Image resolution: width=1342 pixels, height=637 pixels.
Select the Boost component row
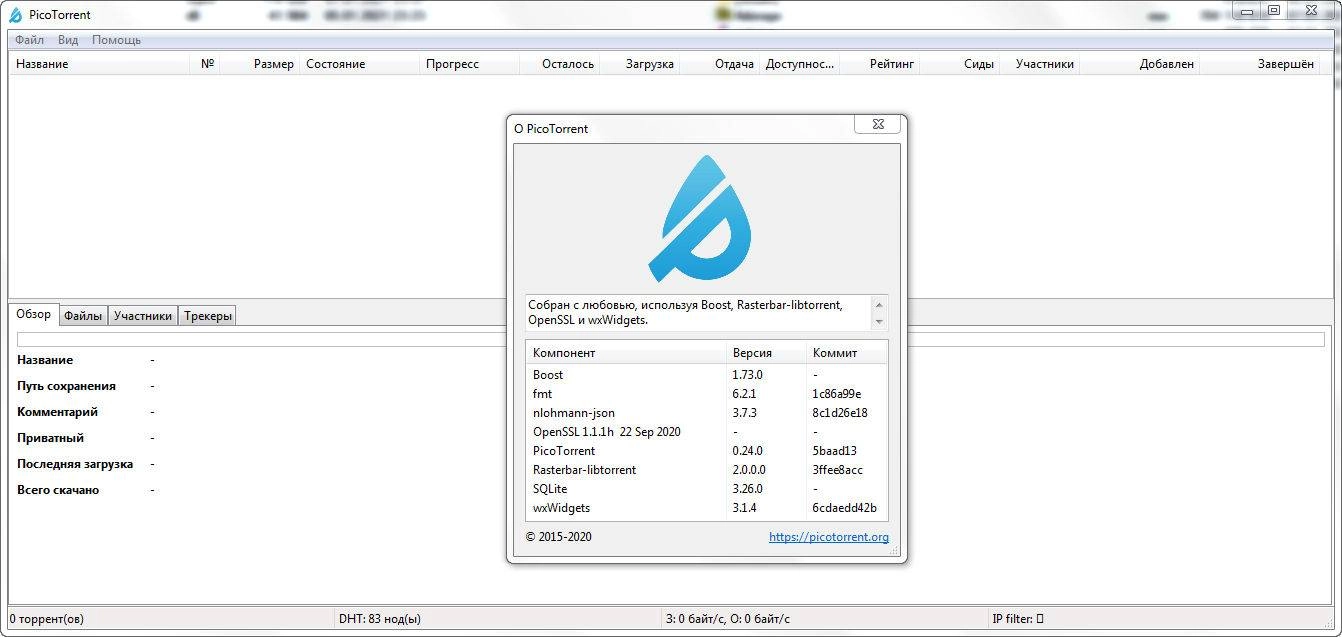tap(706, 375)
